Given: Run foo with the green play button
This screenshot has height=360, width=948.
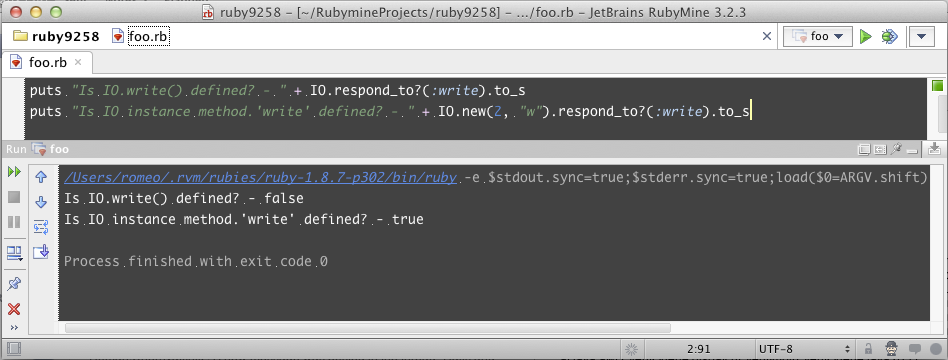Looking at the screenshot, I should (866, 36).
